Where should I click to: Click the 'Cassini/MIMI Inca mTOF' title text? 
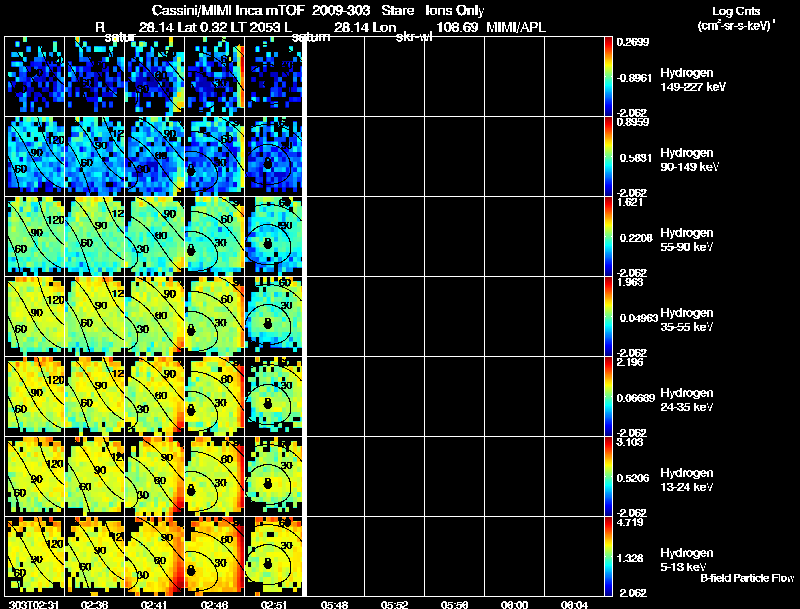coord(229,10)
